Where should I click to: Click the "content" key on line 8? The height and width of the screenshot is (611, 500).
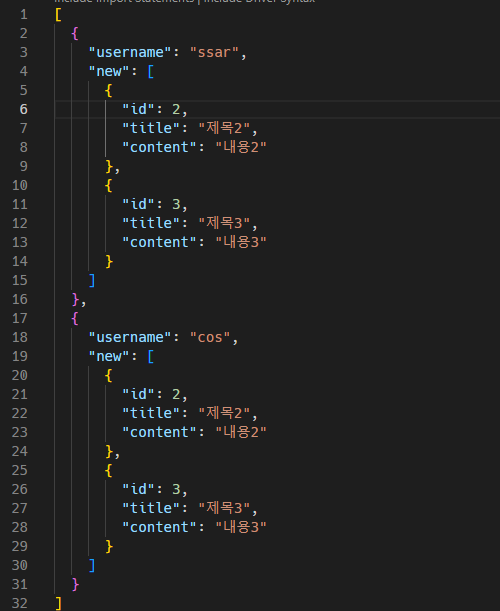point(159,147)
